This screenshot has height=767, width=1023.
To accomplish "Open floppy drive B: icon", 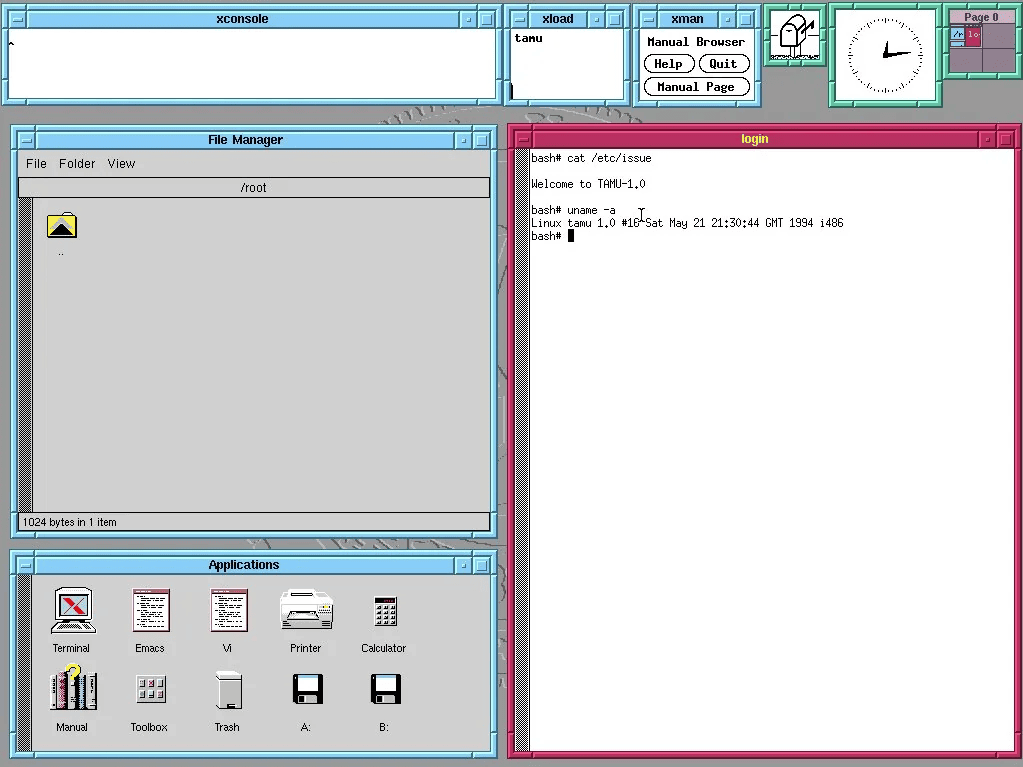I will [386, 689].
